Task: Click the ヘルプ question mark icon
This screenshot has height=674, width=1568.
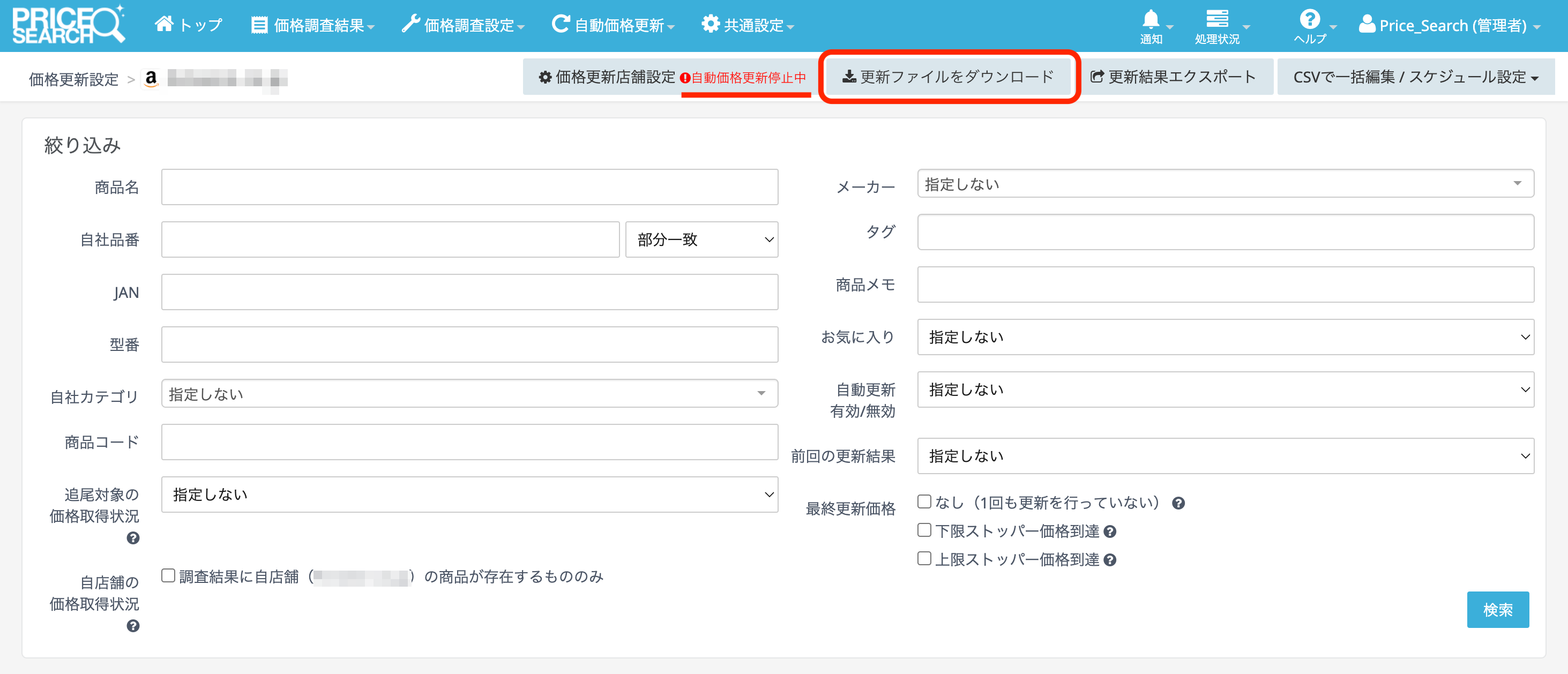Action: (1309, 20)
